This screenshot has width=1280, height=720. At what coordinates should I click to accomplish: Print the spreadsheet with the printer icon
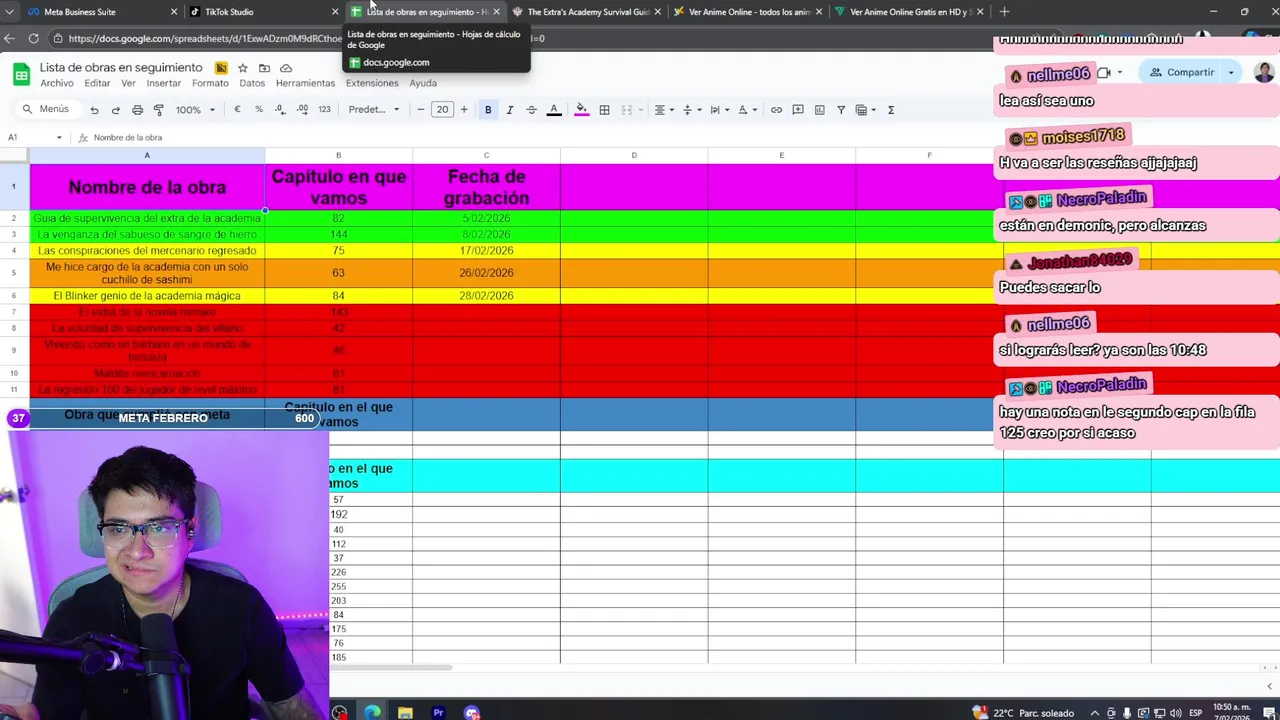click(137, 110)
